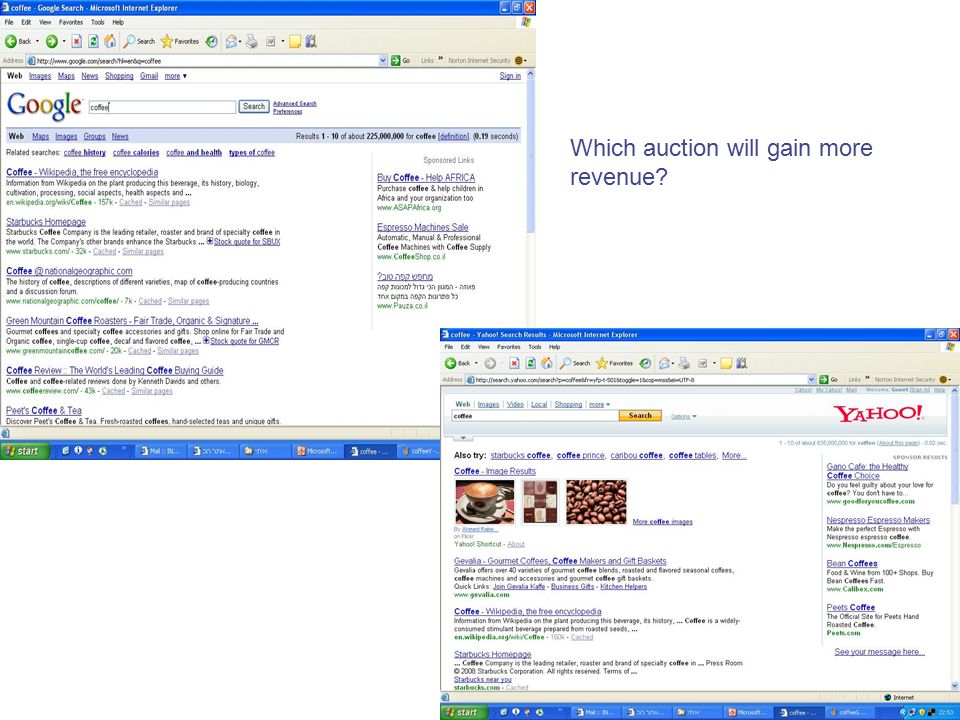
Task: Click coffee beans image thumbnail on Yahoo
Action: pos(596,502)
